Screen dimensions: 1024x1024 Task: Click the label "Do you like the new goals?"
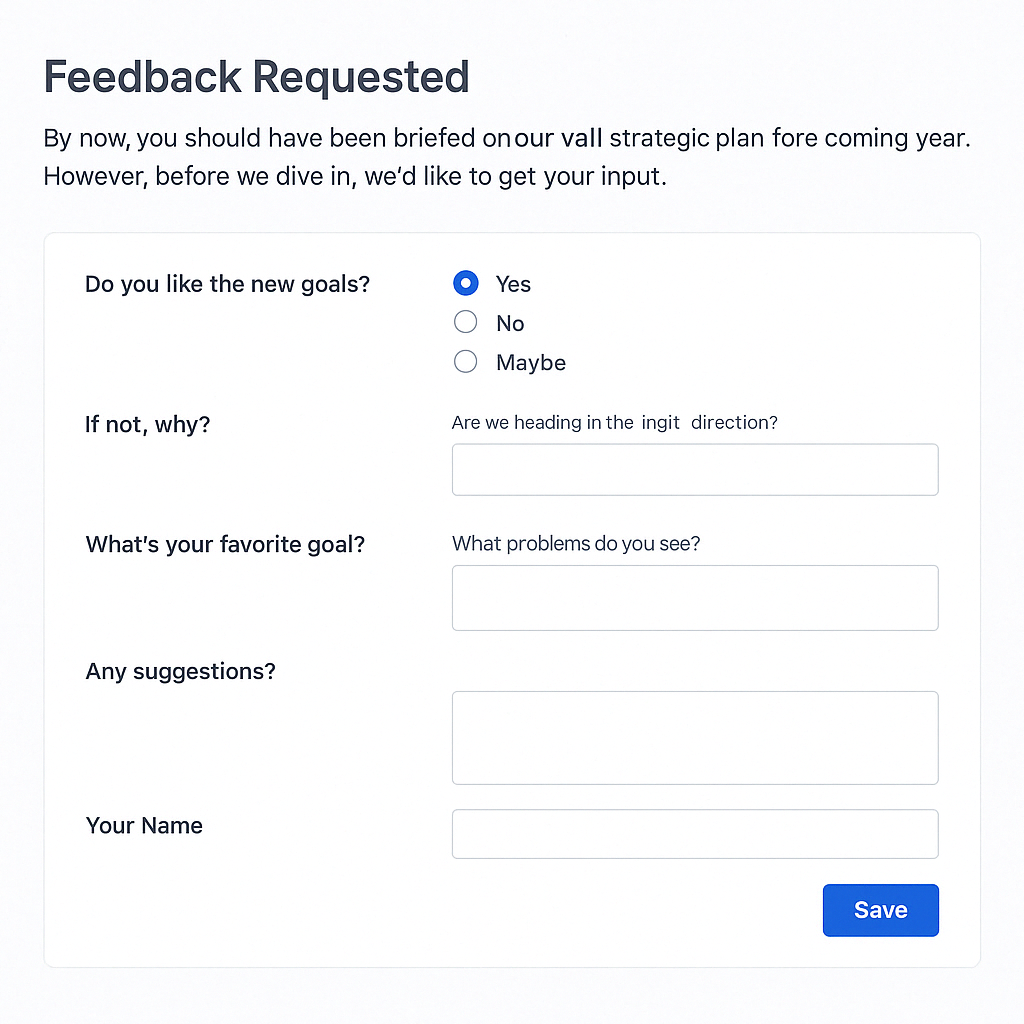(227, 284)
